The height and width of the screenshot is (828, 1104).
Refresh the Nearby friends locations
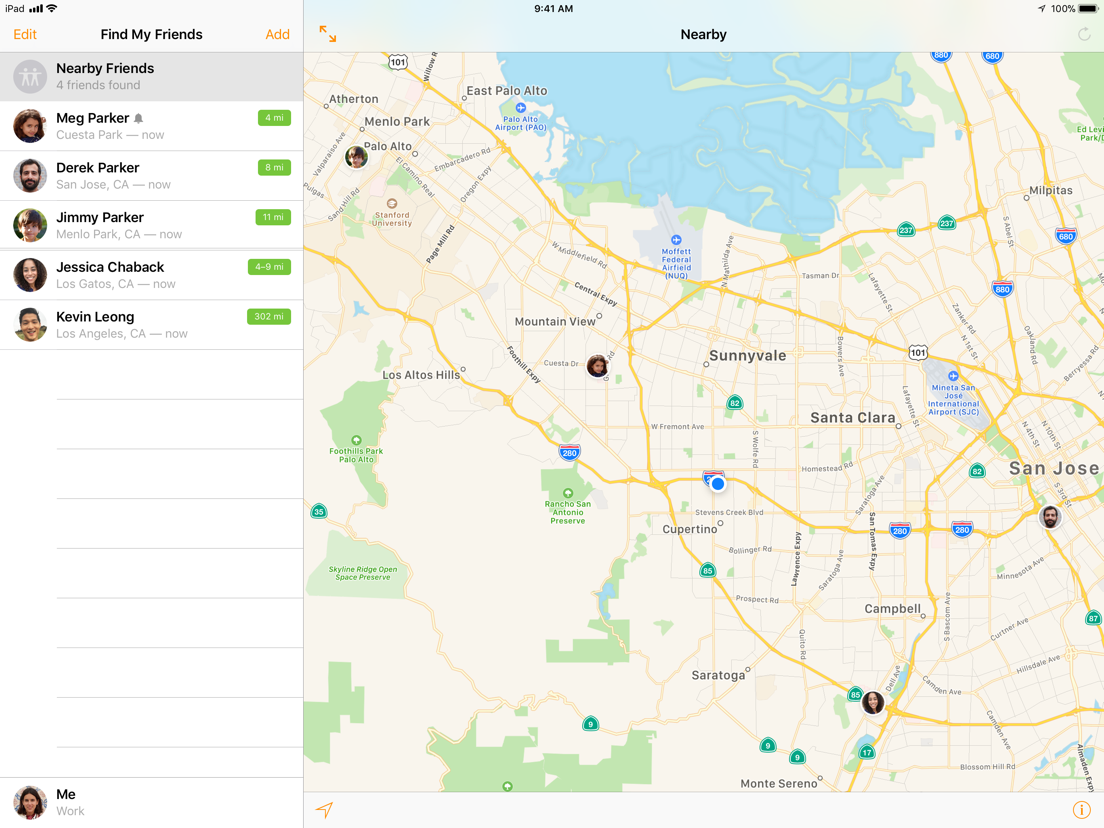pyautogui.click(x=1084, y=34)
